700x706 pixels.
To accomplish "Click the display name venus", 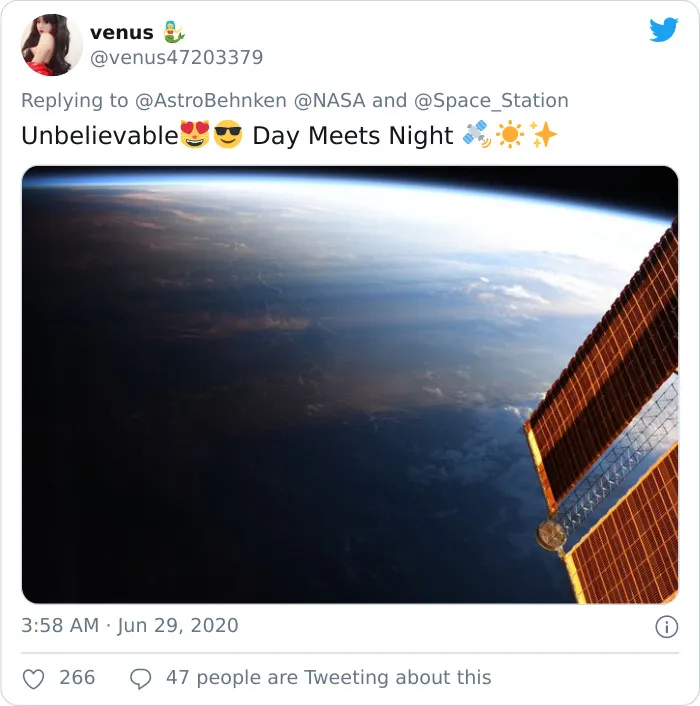I will point(122,32).
